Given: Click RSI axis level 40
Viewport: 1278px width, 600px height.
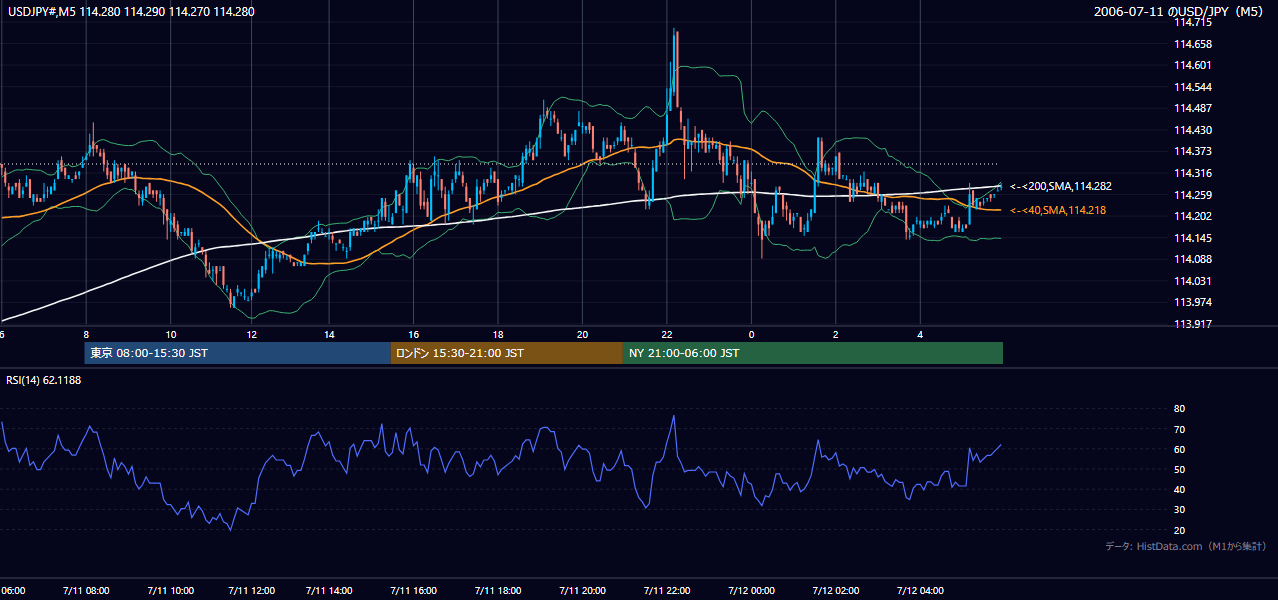Looking at the screenshot, I should pyautogui.click(x=1179, y=490).
